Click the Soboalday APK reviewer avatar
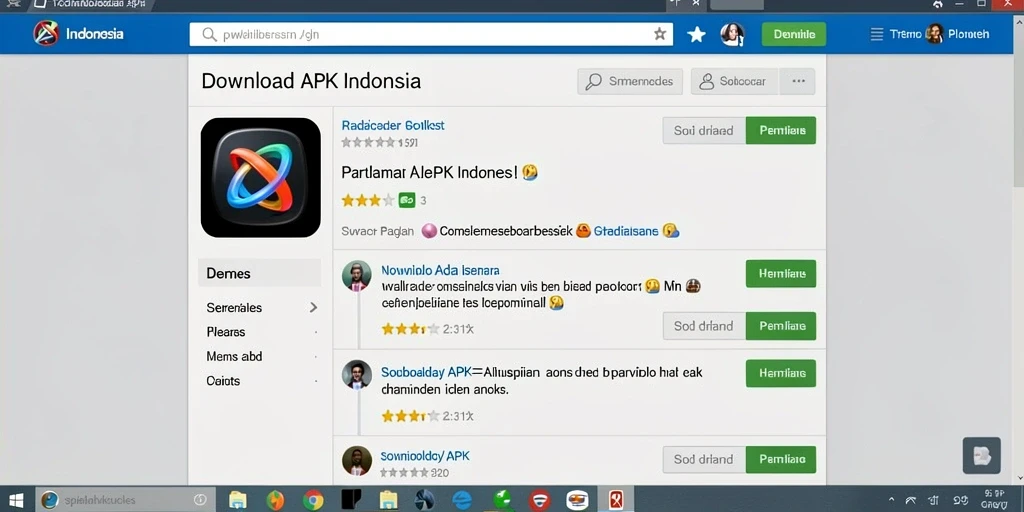Viewport: 1024px width, 512px height. [357, 375]
